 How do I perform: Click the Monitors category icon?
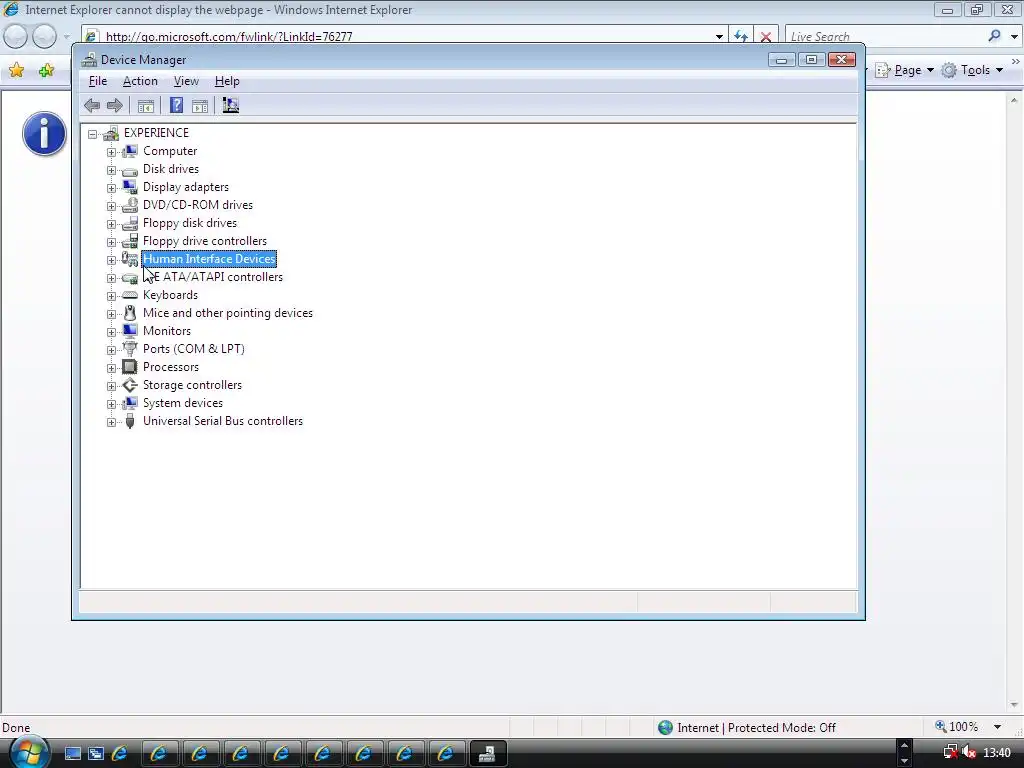(x=130, y=331)
